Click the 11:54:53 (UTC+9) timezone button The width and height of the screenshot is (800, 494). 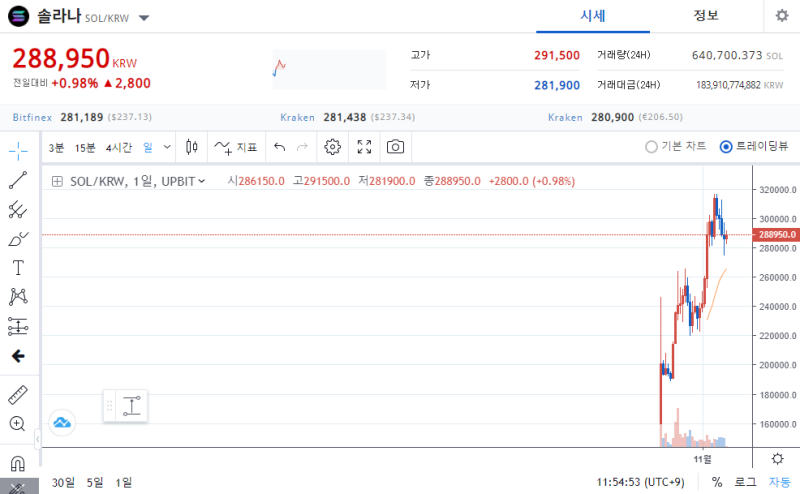(640, 482)
